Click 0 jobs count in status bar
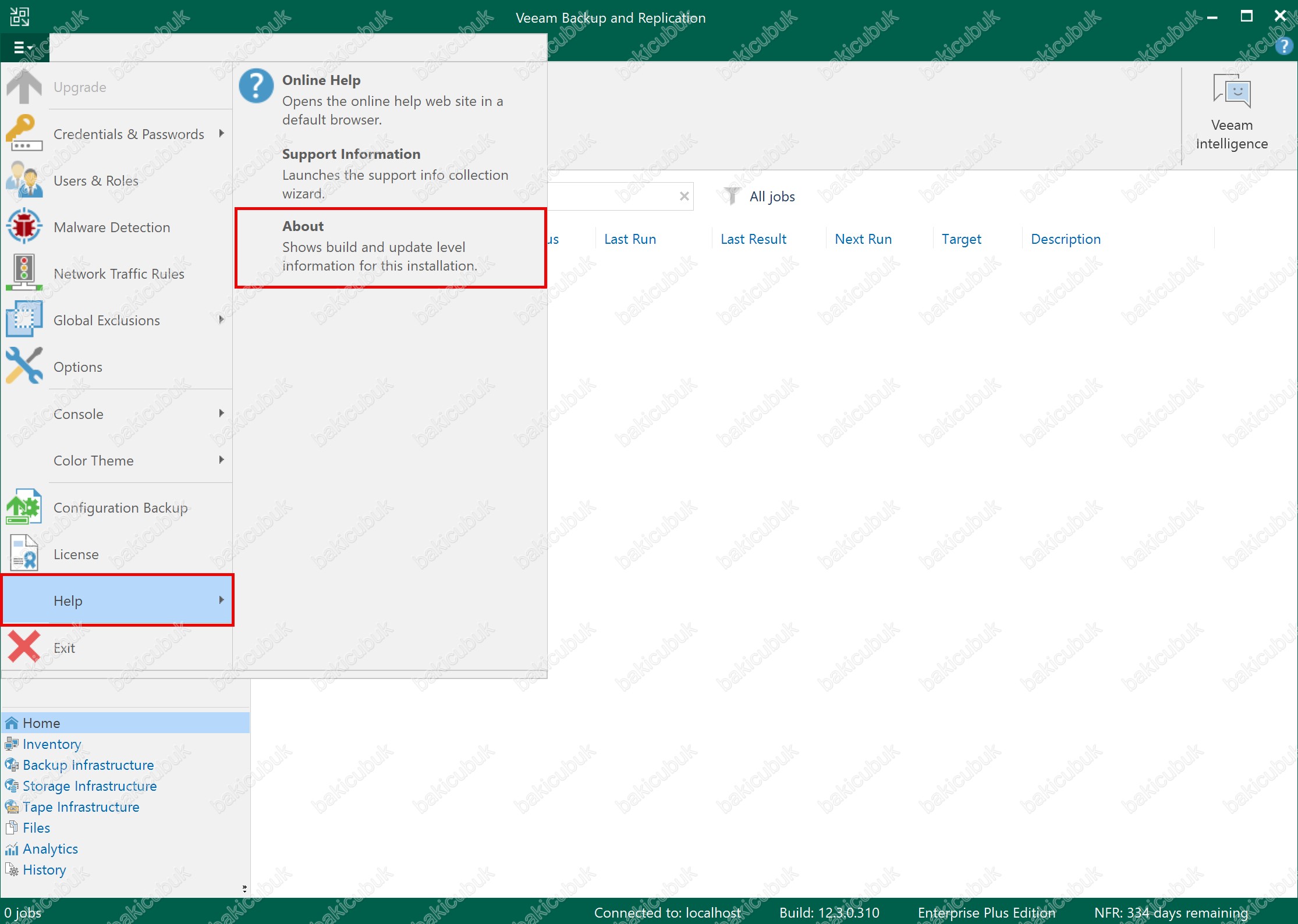The image size is (1298, 924). coord(23,912)
